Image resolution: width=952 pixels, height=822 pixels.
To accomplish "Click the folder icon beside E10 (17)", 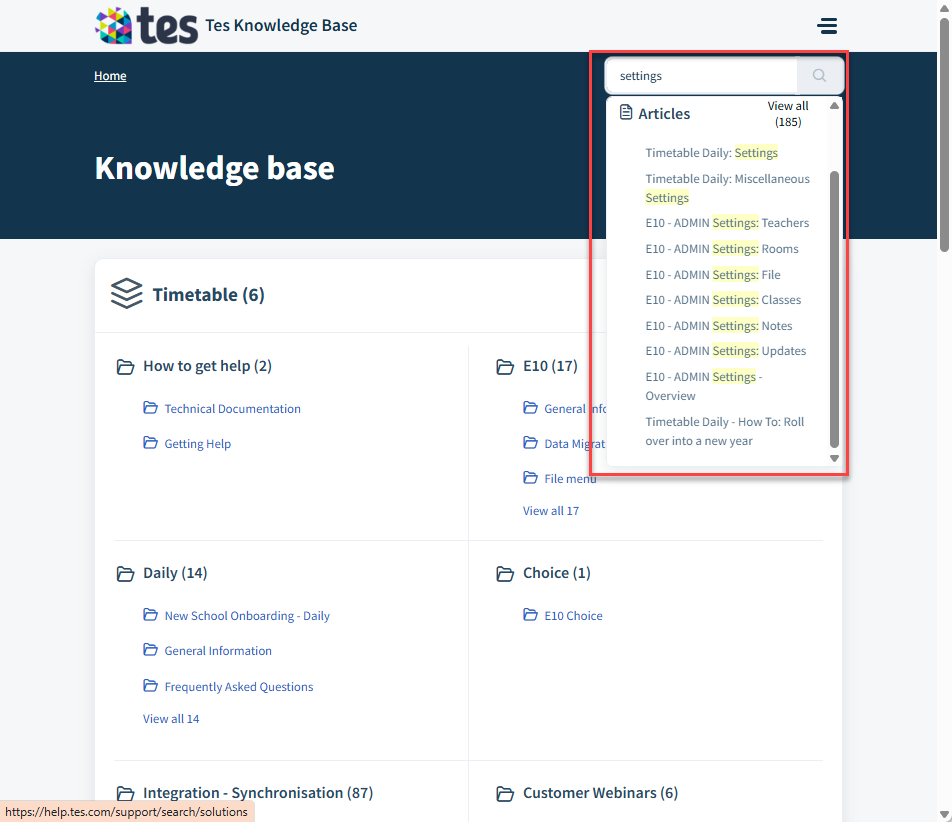I will (x=505, y=367).
